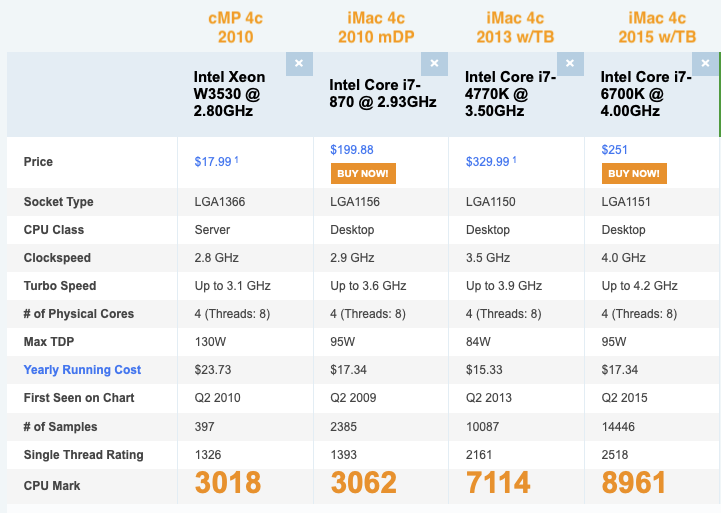The height and width of the screenshot is (513, 721).
Task: Click the Clockspeed row label
Action: [x=57, y=258]
